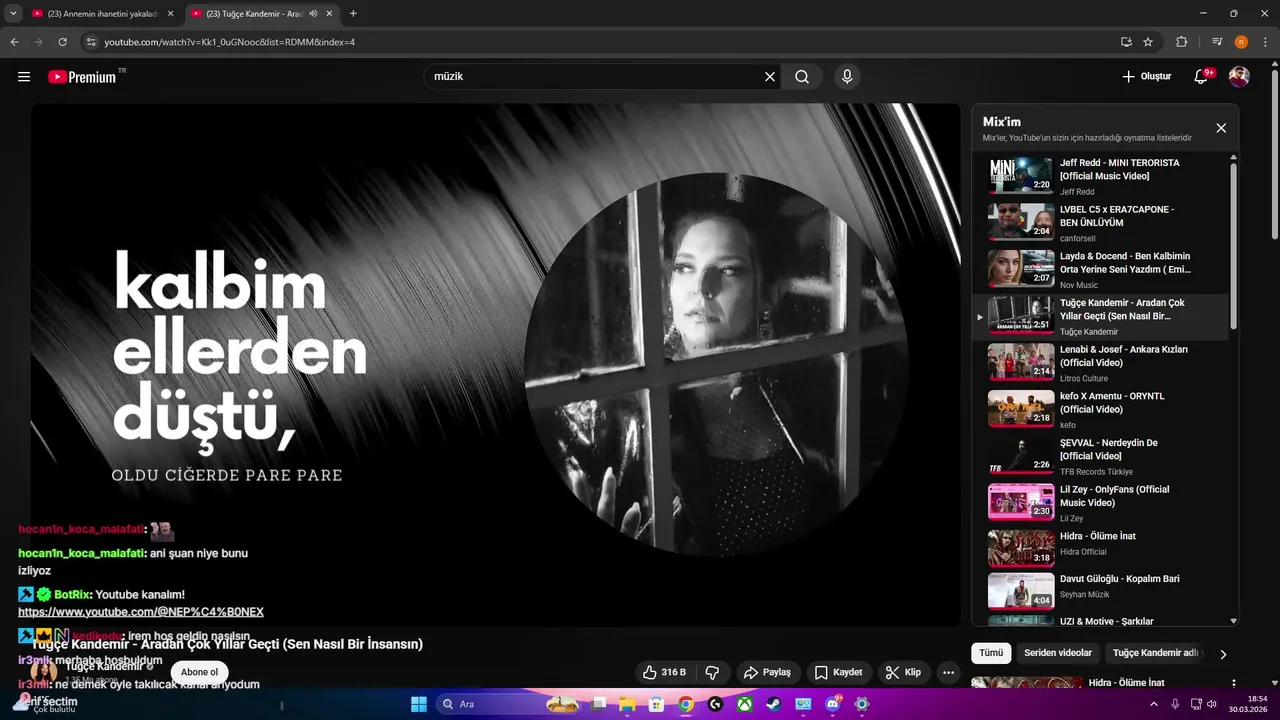
Task: Open Tuğçe Kandemir channel name link in mix item
Action: click(x=1089, y=332)
